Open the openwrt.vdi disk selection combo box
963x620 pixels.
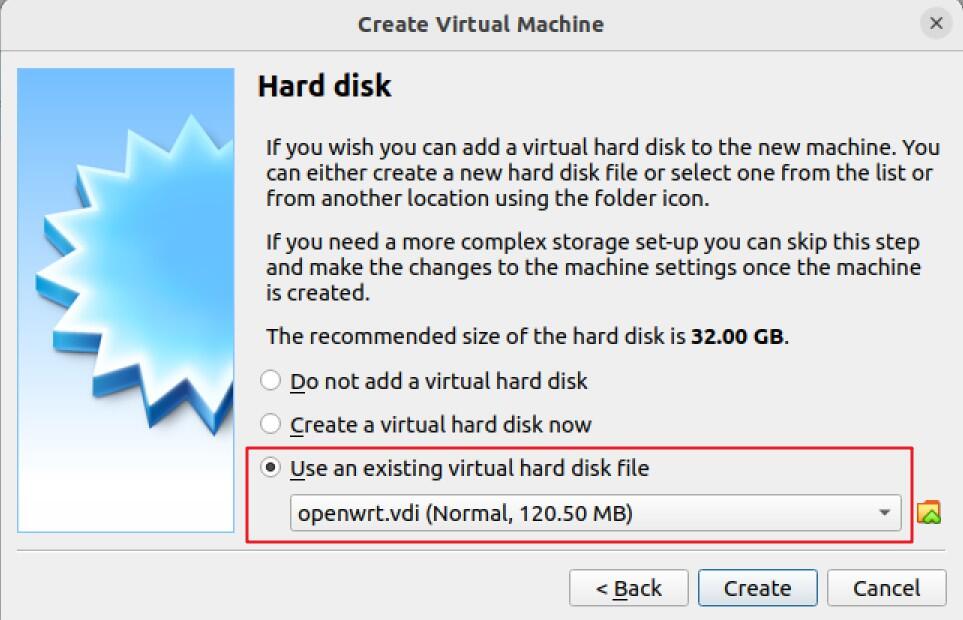[x=595, y=513]
